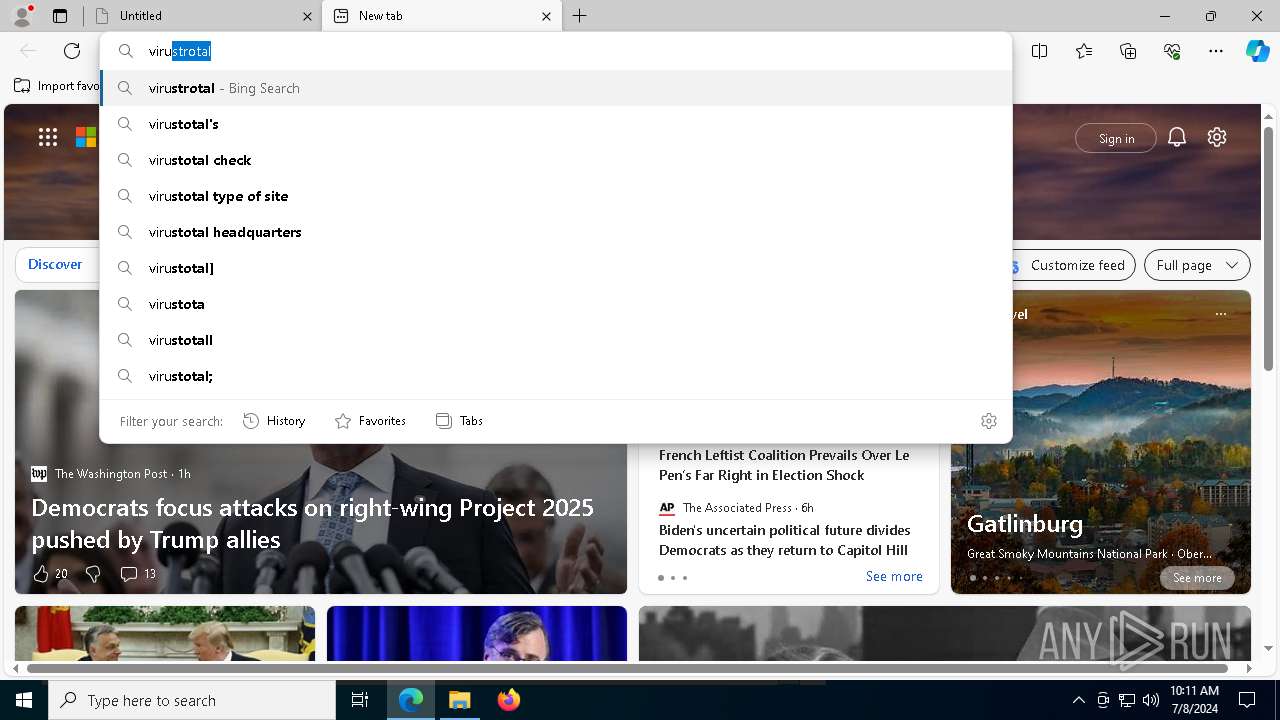Open the Democrats focus attacks headline
This screenshot has width=1280, height=720.
312,523
